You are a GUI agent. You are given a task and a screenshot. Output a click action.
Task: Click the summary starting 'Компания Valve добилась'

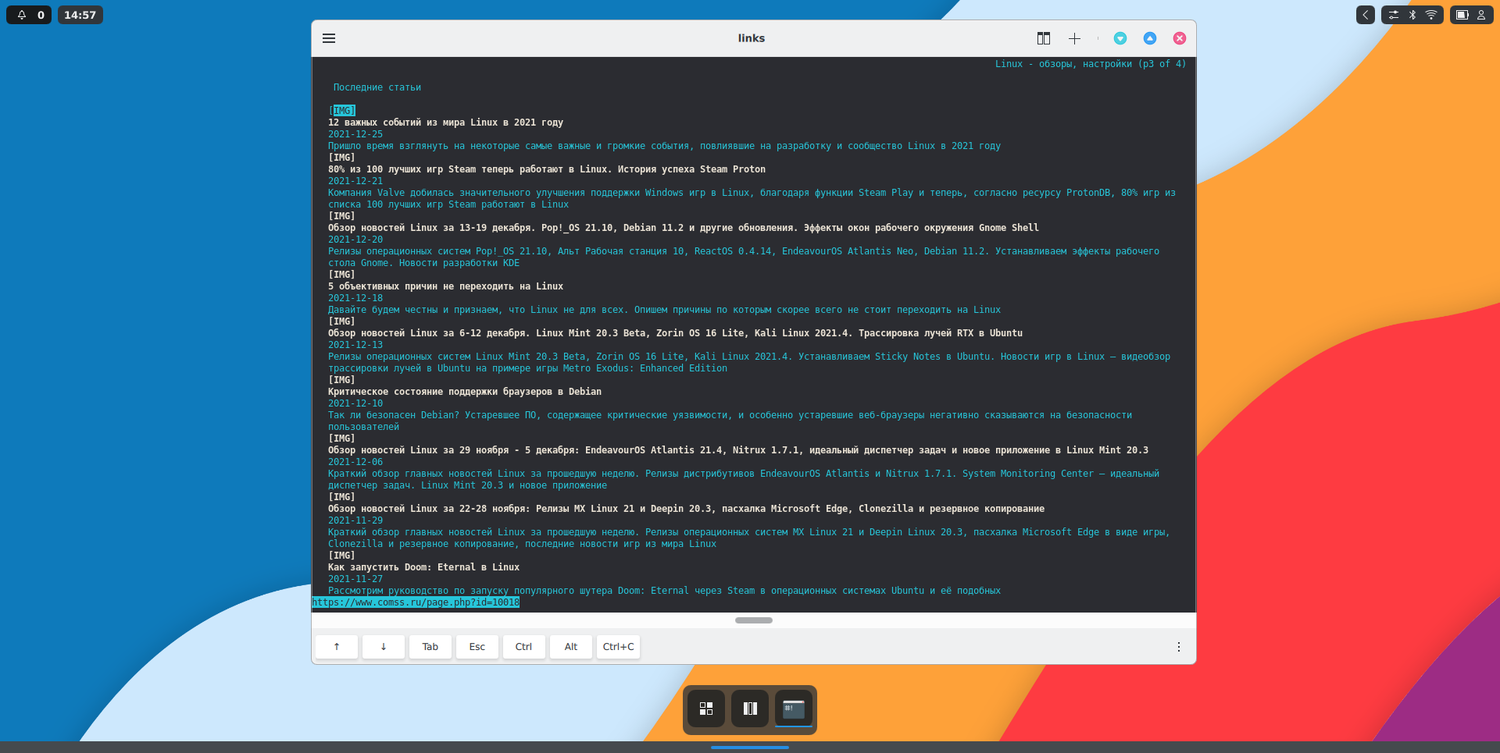click(752, 198)
